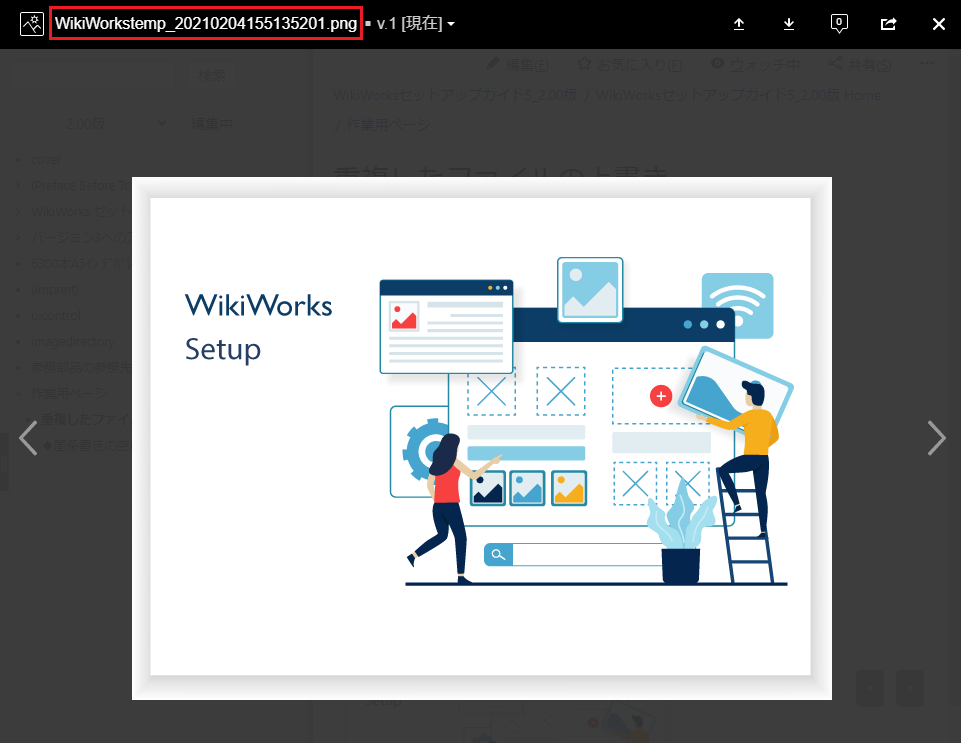Click the dimmed 編集 edit button
Image resolution: width=961 pixels, height=743 pixels.
(517, 65)
